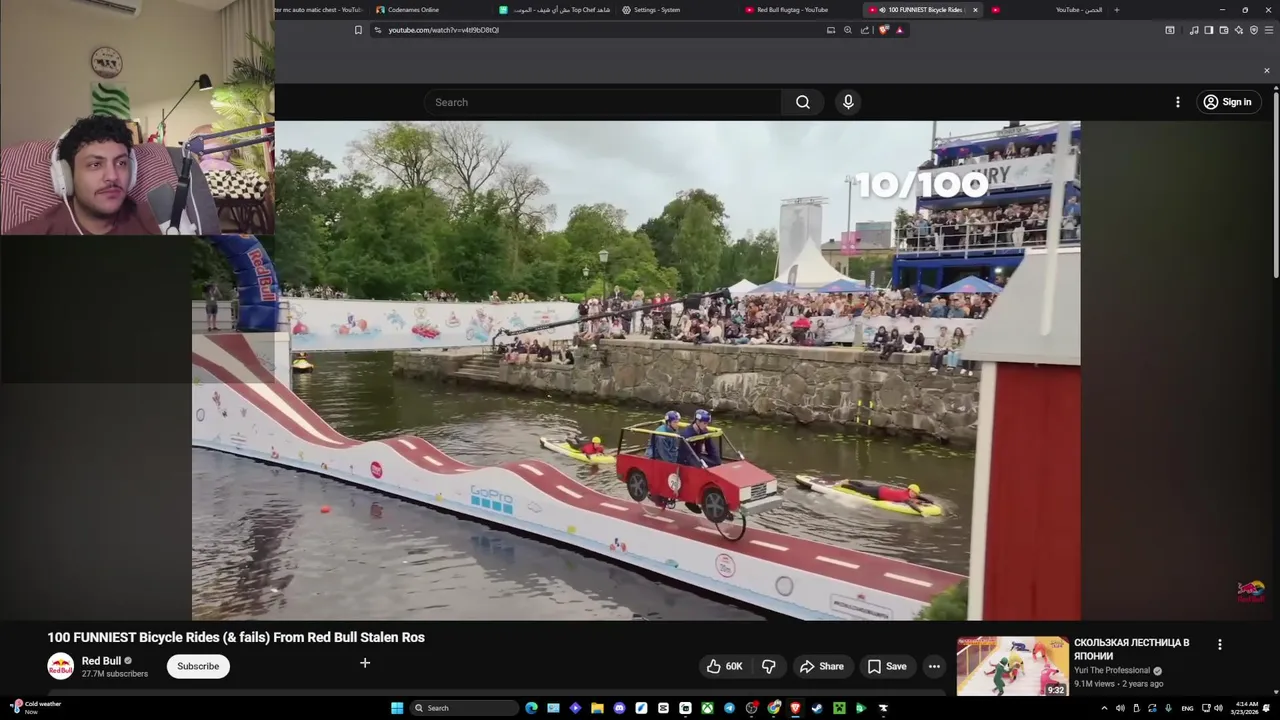This screenshot has height=720, width=1280.
Task: Close the 100 FUNNIEST Bicycle Rides tab
Action: pos(975,10)
